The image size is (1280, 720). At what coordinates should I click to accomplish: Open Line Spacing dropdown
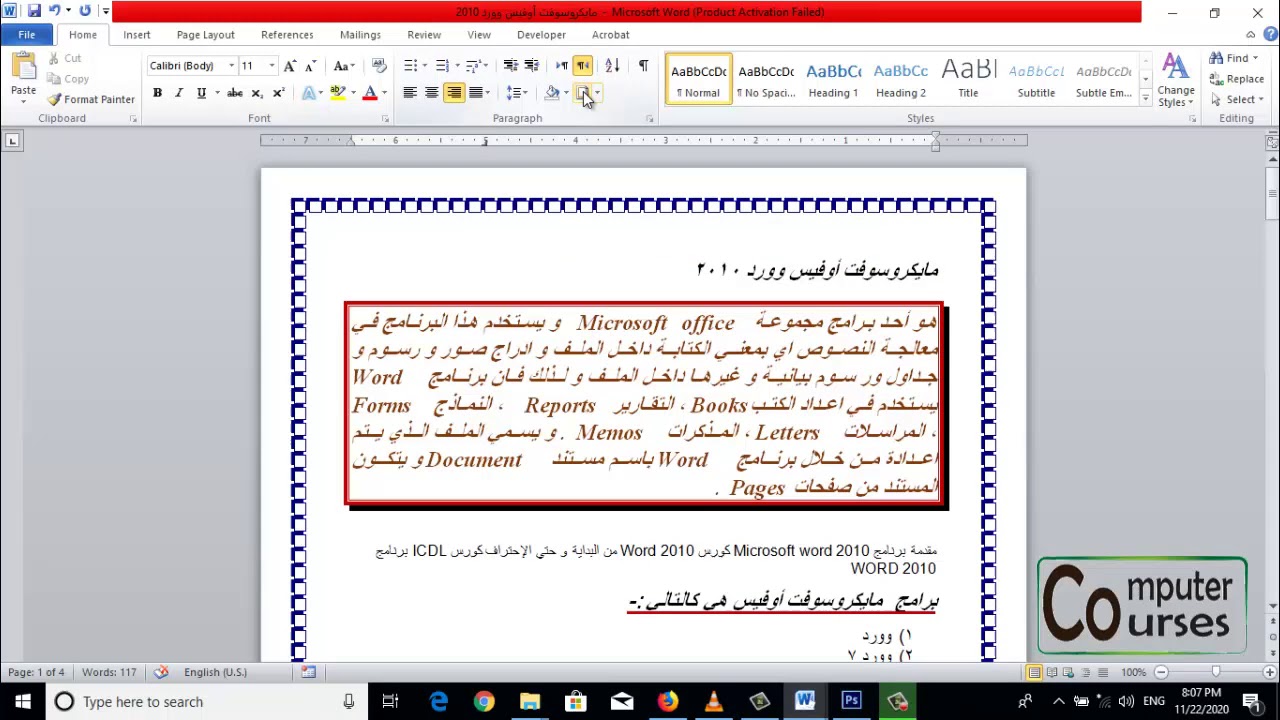click(517, 93)
